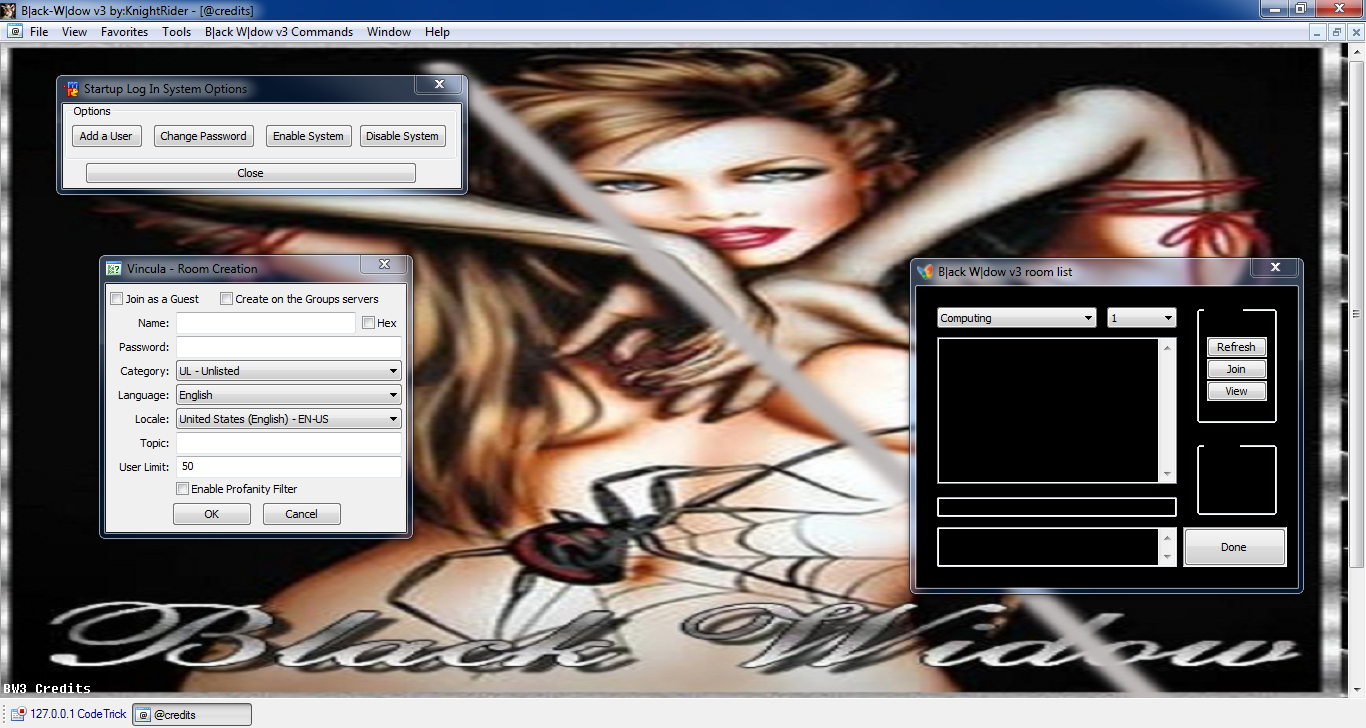The height and width of the screenshot is (728, 1366).
Task: Close the Startup Log In System Options window
Action: [438, 87]
